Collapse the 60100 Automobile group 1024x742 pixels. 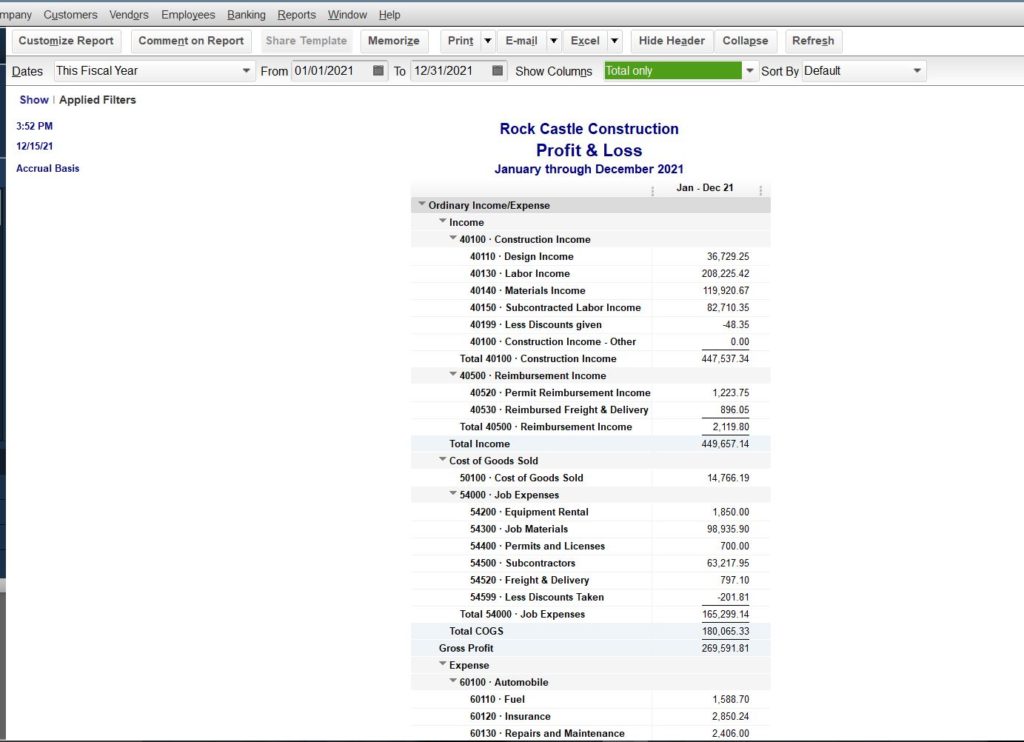pyautogui.click(x=453, y=681)
